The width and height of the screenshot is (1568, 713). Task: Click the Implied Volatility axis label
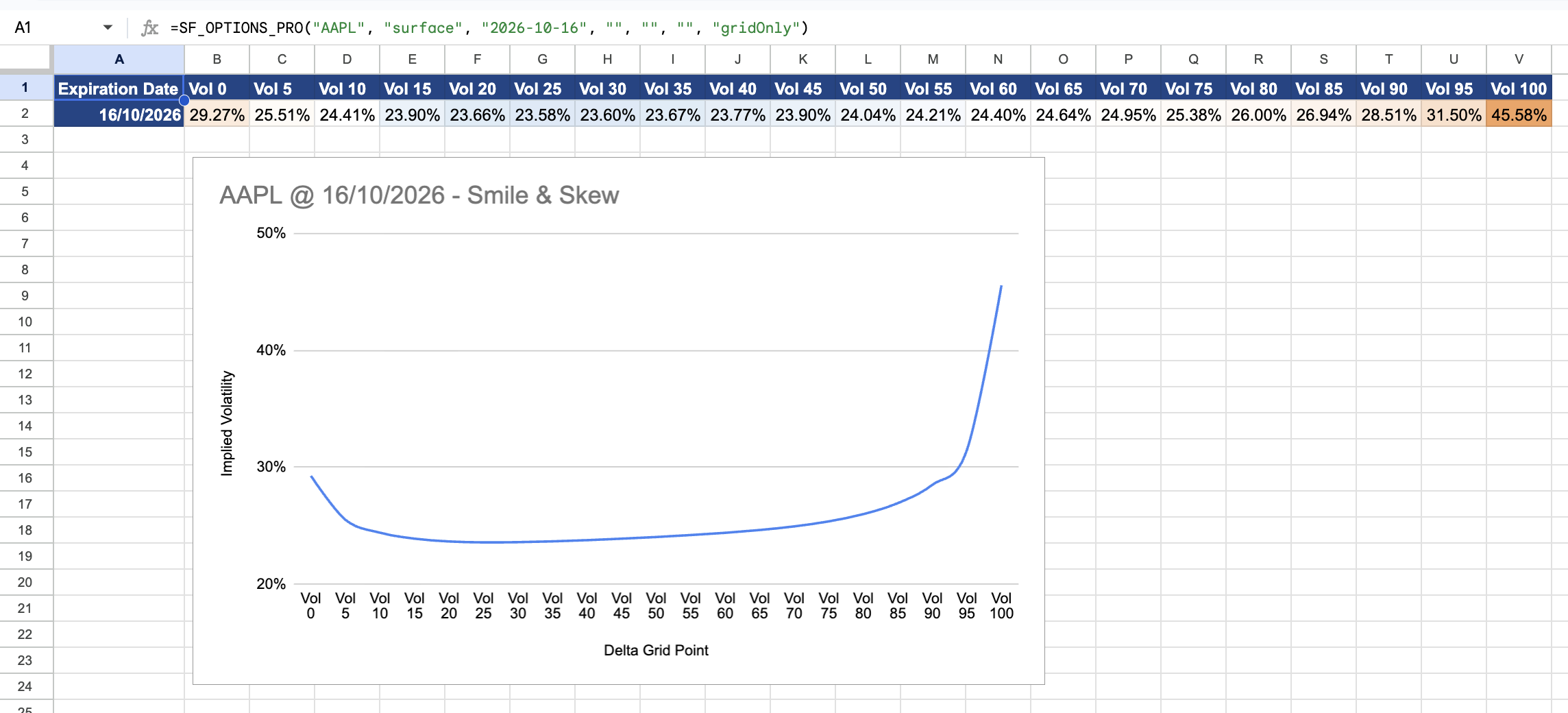pyautogui.click(x=227, y=423)
